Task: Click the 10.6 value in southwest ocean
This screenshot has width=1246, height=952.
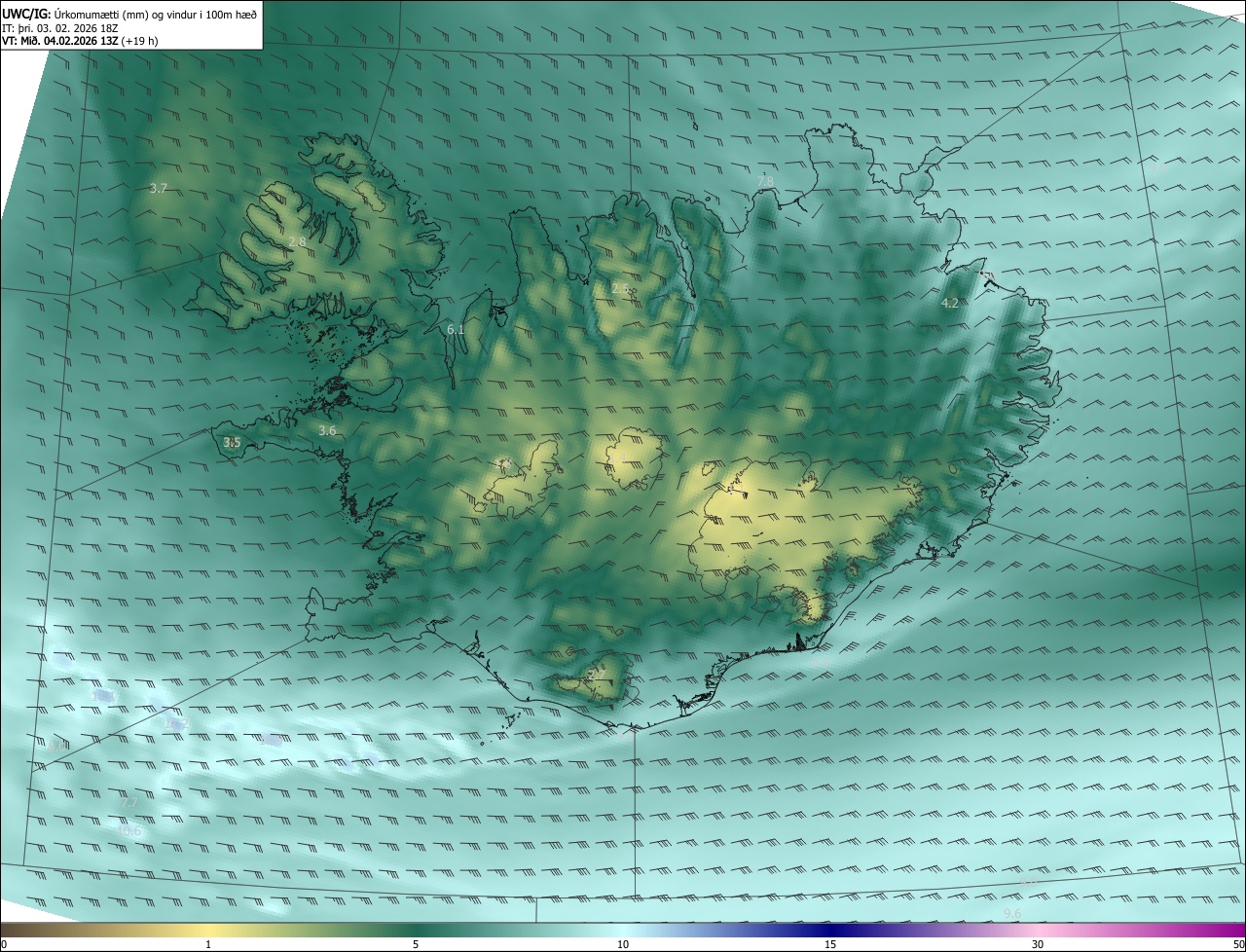Action: click(x=129, y=831)
